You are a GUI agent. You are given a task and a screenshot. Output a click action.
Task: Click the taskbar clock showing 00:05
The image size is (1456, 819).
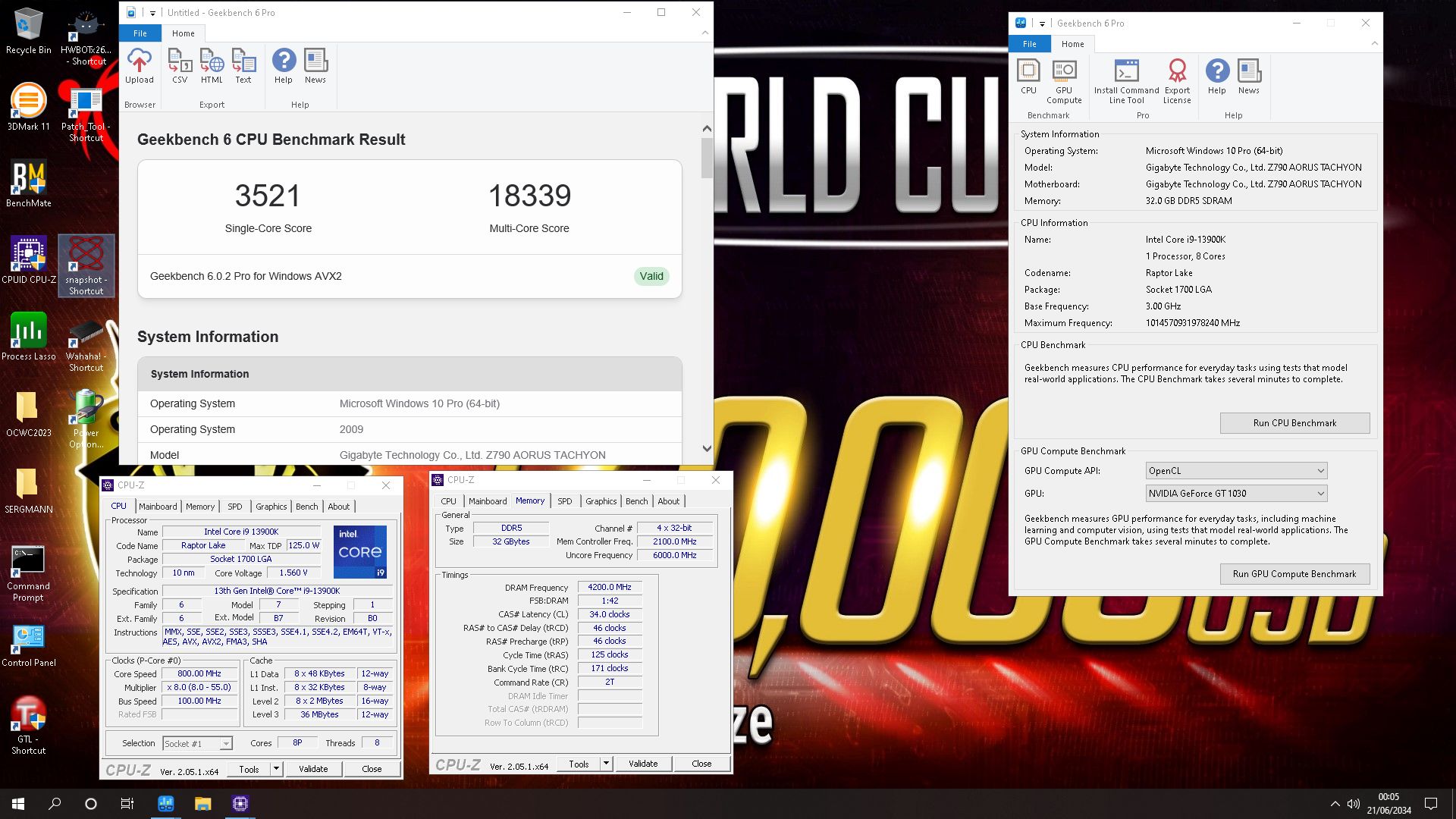(1389, 804)
